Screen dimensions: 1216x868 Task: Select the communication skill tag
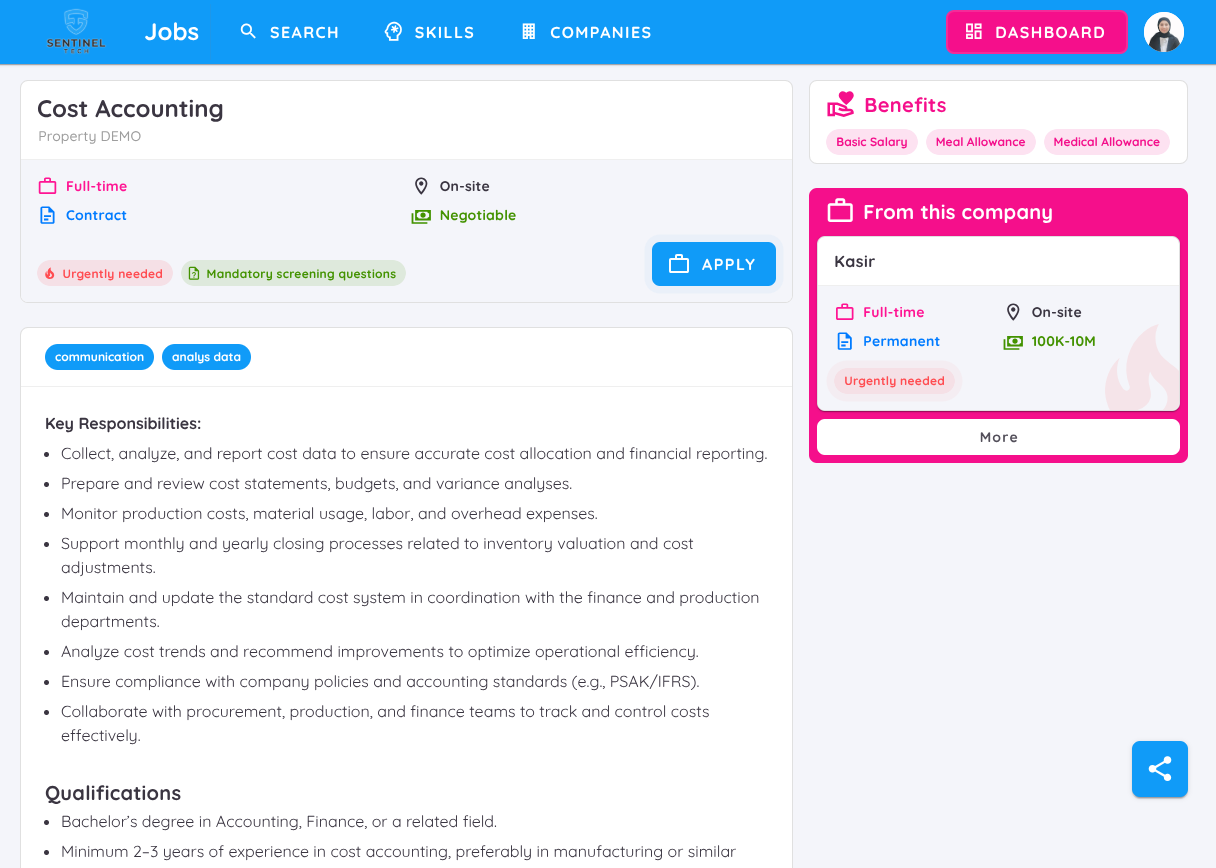(x=99, y=357)
